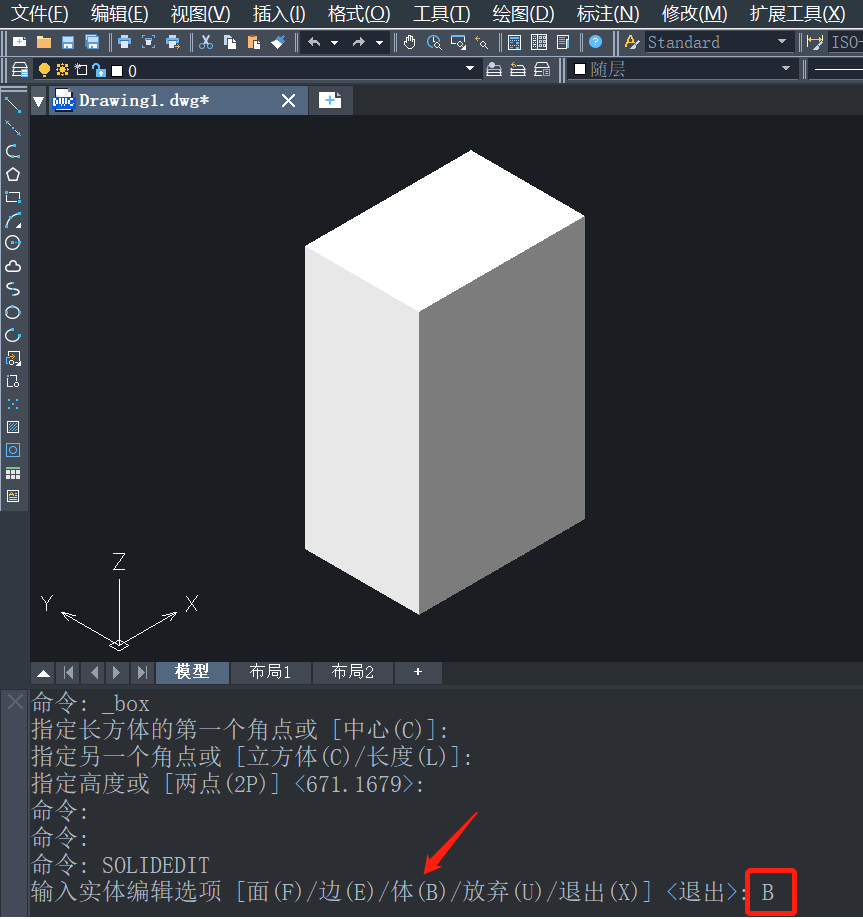Click the Print preview icon
Viewport: 863px width, 919px height.
coord(149,42)
